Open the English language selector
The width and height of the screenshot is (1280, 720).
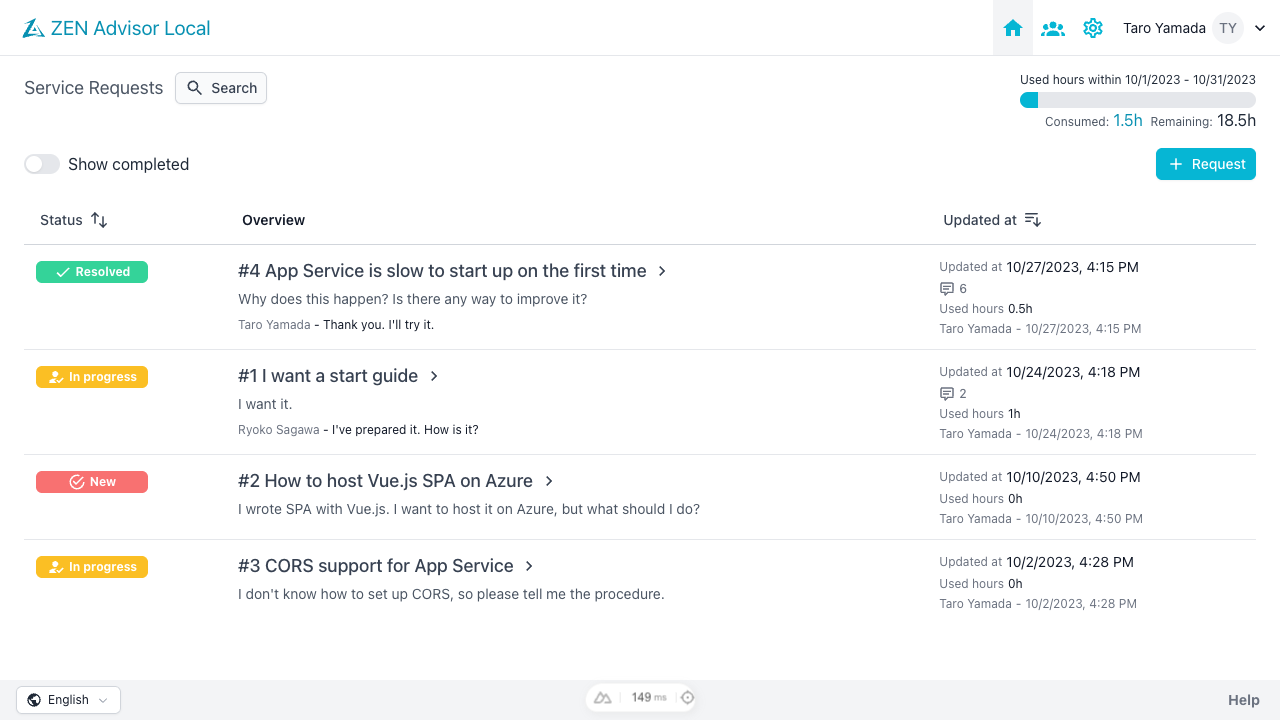pyautogui.click(x=67, y=699)
